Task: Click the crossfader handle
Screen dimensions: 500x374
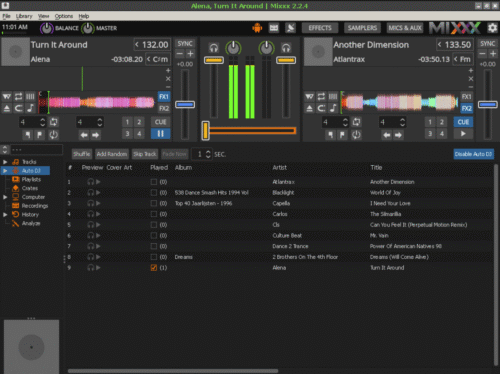Action: (x=206, y=130)
